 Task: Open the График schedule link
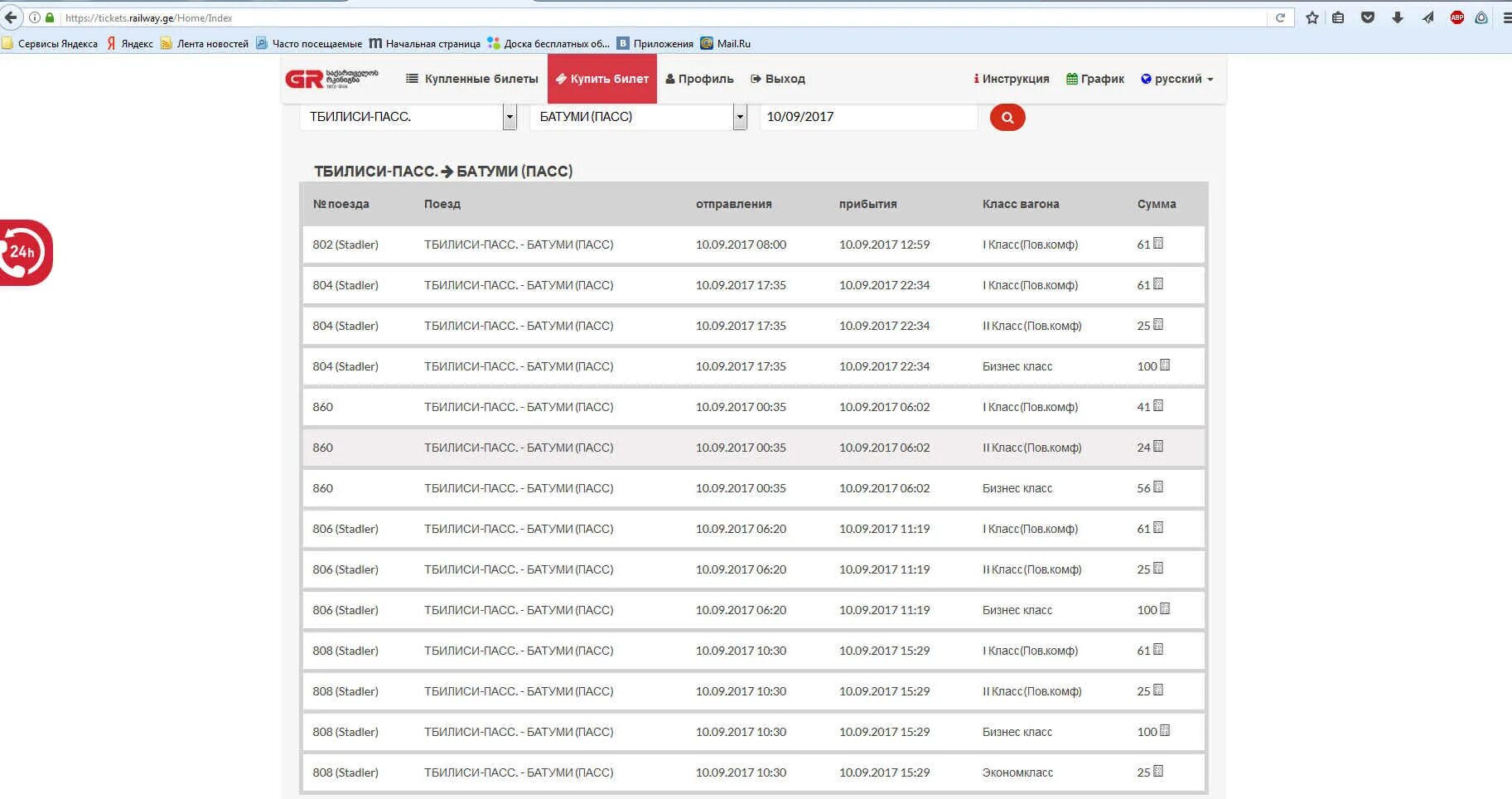pyautogui.click(x=1094, y=79)
